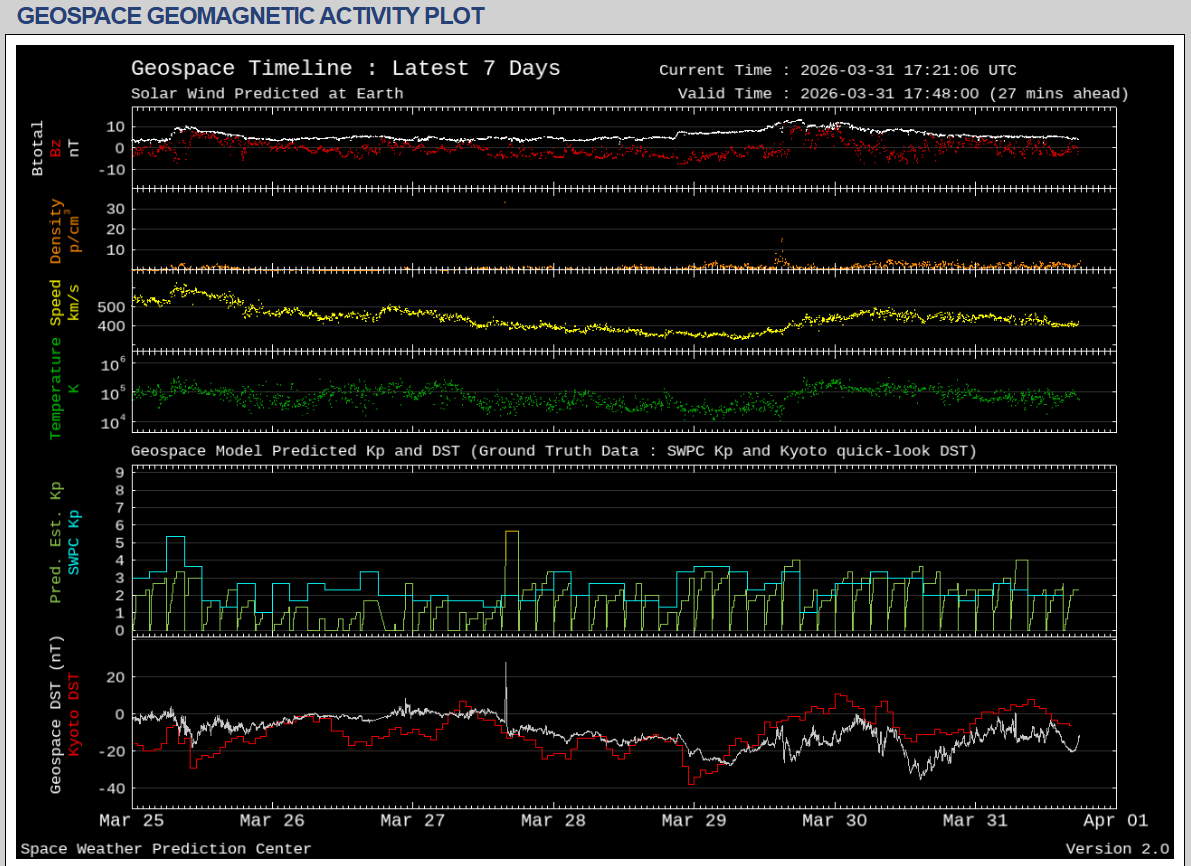The image size is (1191, 866).
Task: Click the 'Solar Wind Predicted at Earth' subtitle
Action: tap(267, 94)
